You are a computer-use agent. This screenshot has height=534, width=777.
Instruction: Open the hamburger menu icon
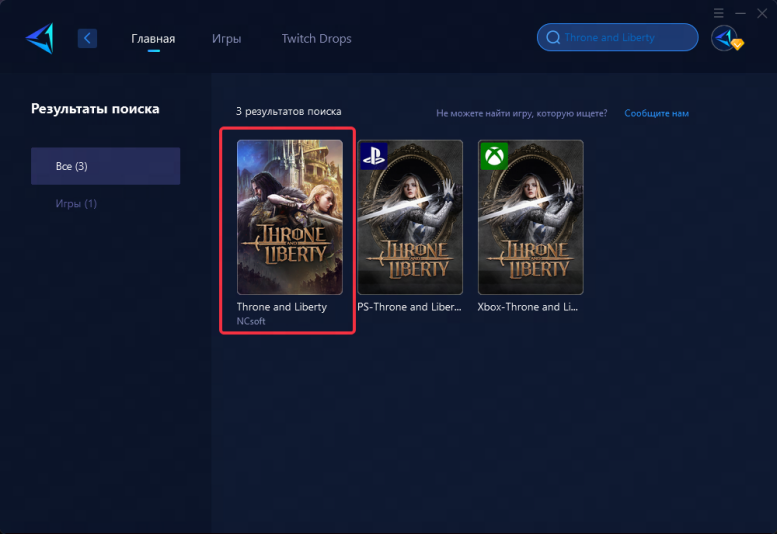coord(719,13)
